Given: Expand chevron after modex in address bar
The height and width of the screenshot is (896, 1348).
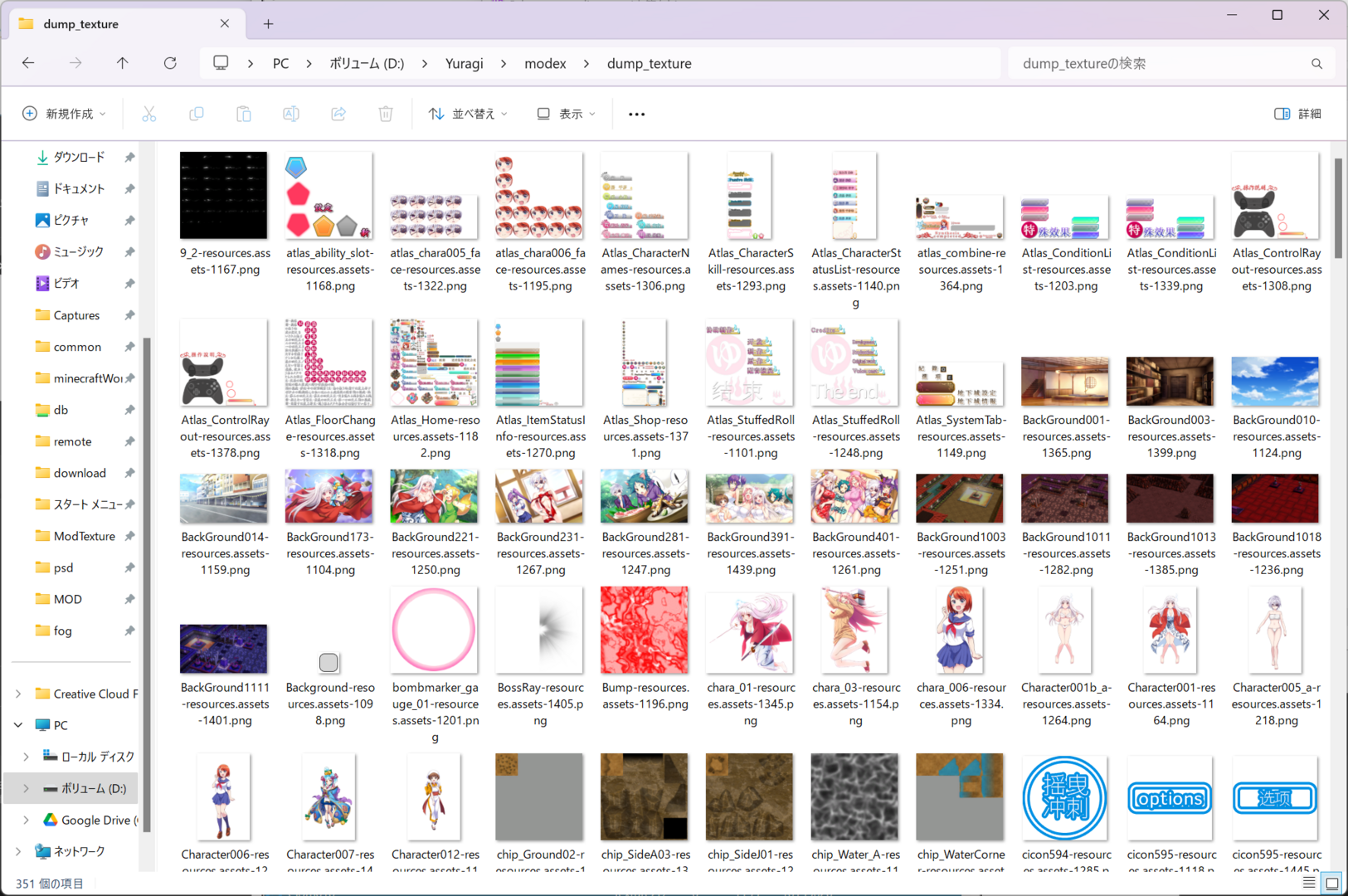Looking at the screenshot, I should click(x=586, y=64).
